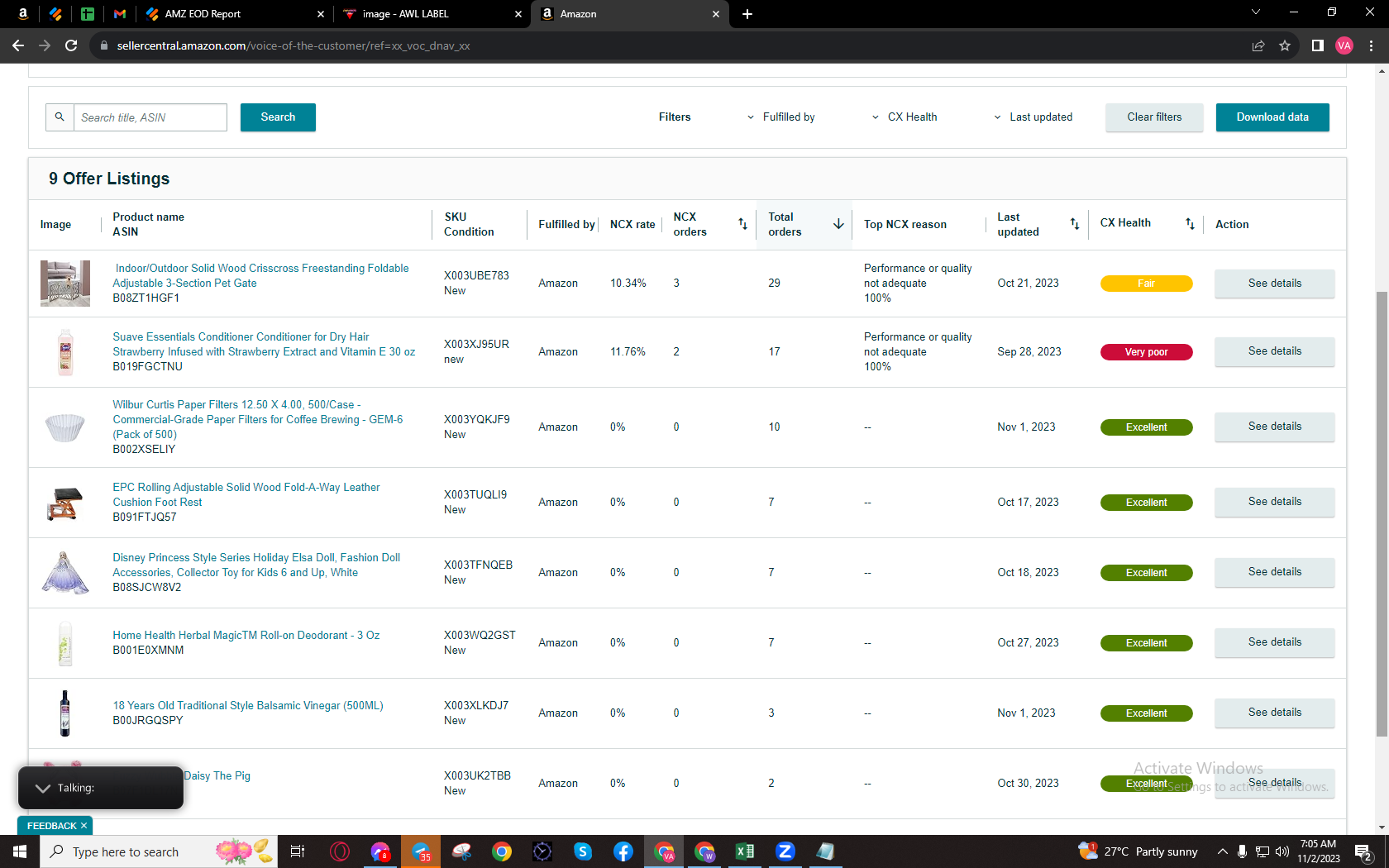
Task: See details for Wilbur Curtis filters
Action: point(1274,427)
